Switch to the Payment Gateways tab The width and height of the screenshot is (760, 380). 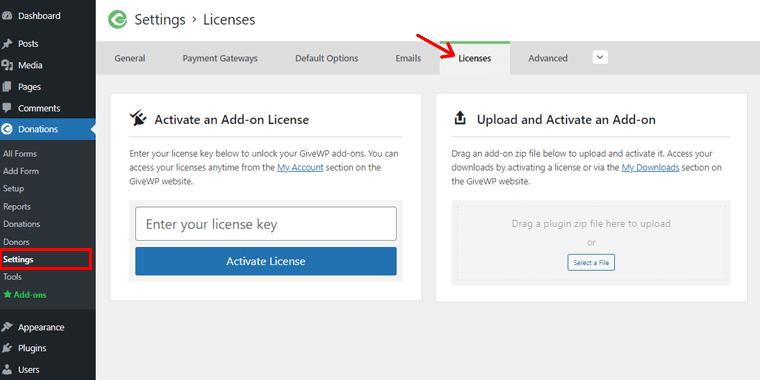click(220, 58)
